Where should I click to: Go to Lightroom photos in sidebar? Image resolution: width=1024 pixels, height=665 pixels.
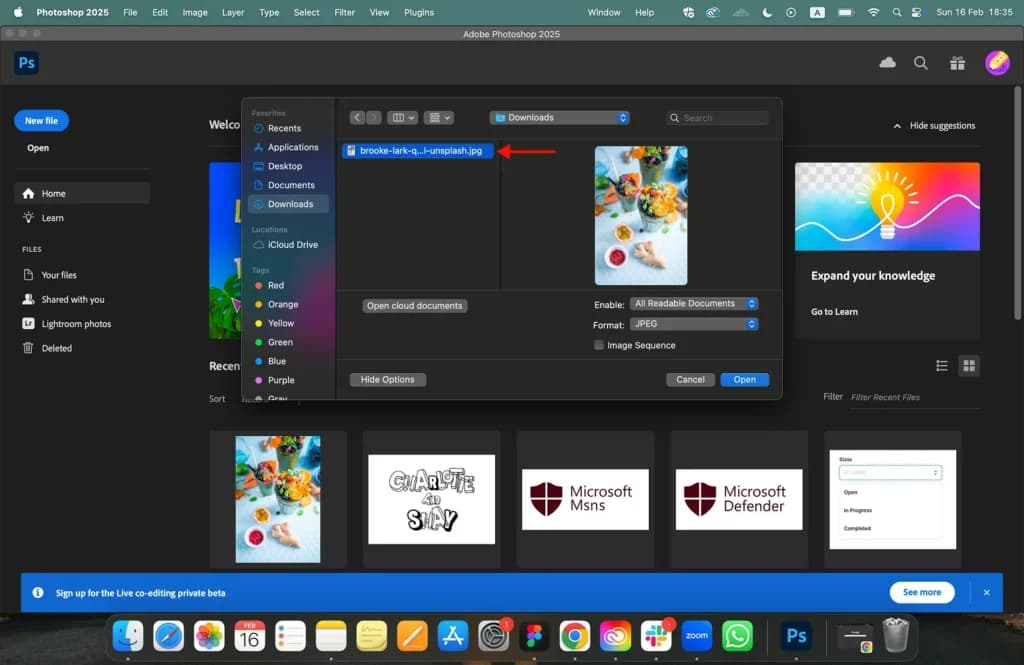pyautogui.click(x=76, y=324)
